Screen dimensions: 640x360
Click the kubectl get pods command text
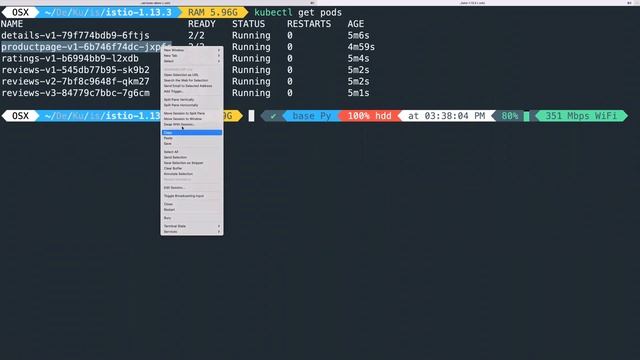coord(298,13)
